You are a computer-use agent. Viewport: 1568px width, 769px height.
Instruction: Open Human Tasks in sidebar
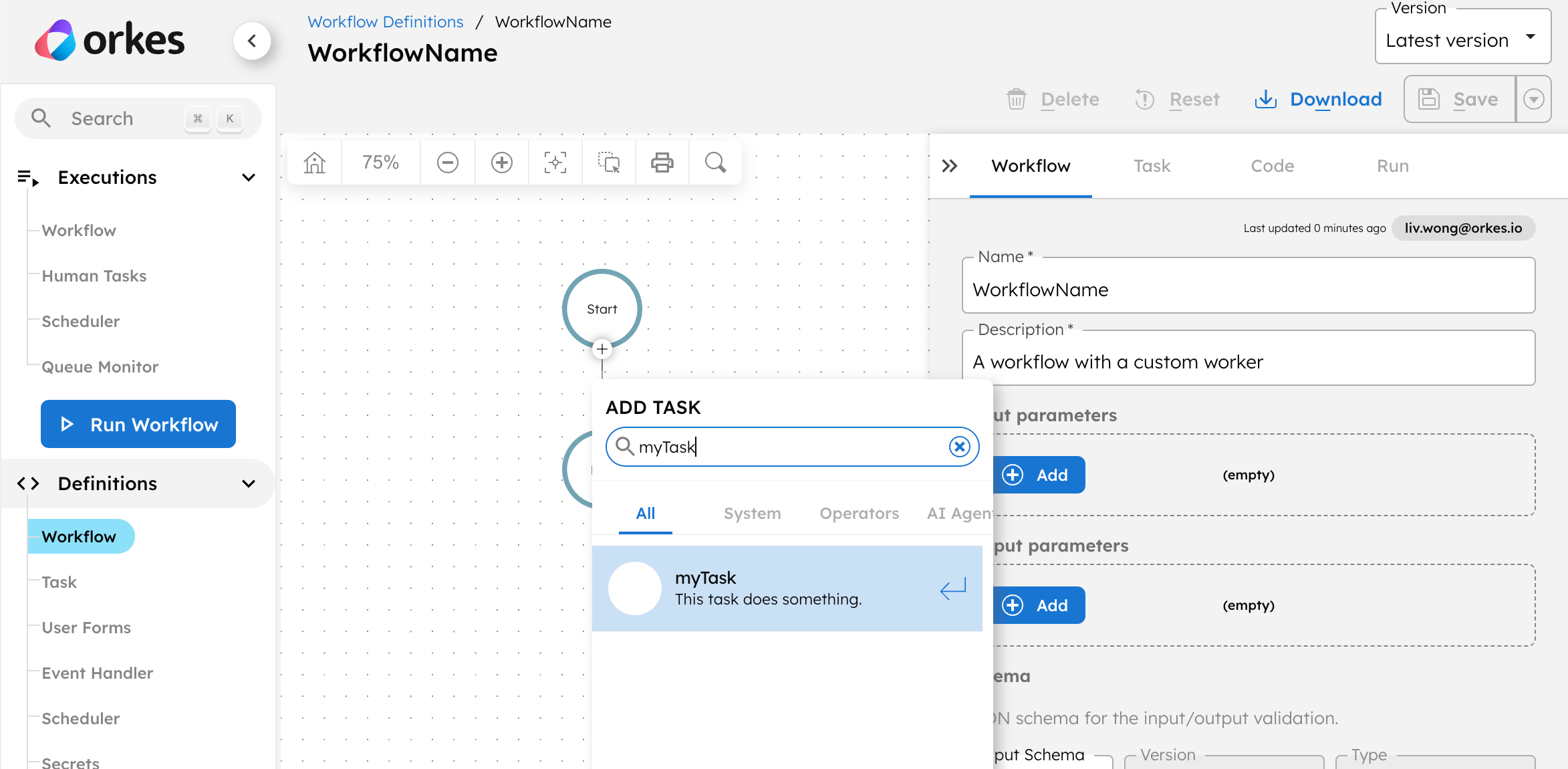point(94,276)
